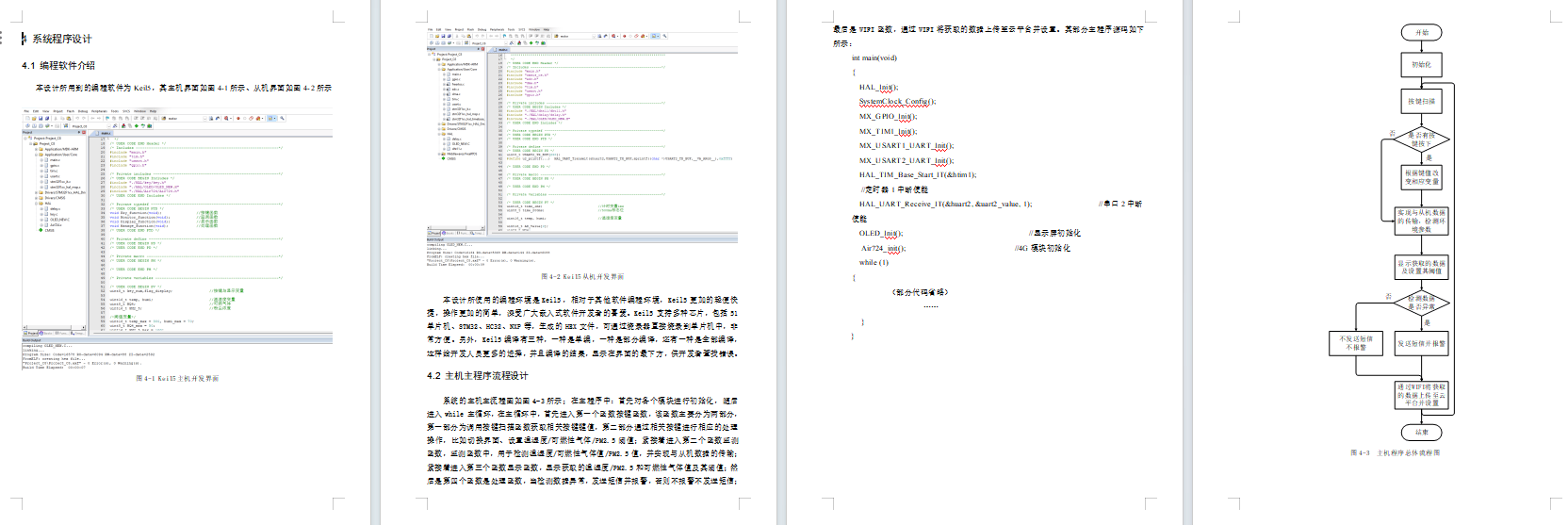
Task: Click comment '//显示屏初始化'
Action: pyautogui.click(x=1054, y=234)
